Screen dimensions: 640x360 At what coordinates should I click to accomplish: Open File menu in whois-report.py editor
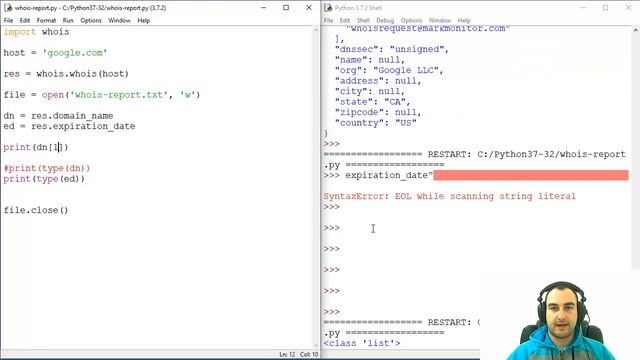tap(9, 20)
